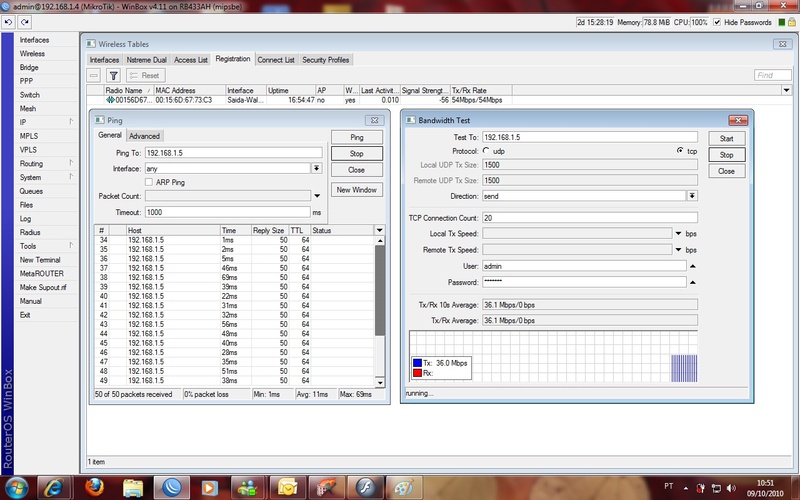Open the Direction dropdown in Bandwidth Test
The image size is (800, 500).
tap(692, 197)
